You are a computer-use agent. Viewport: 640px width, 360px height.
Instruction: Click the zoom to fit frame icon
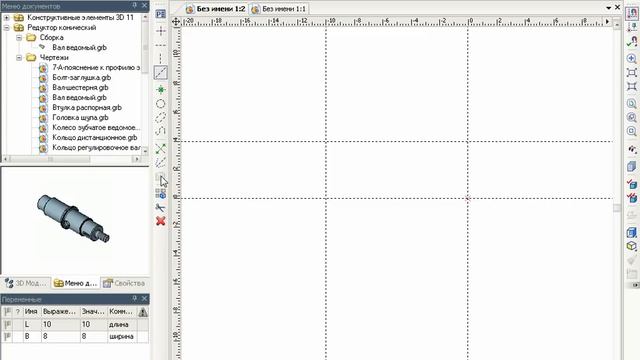point(632,73)
